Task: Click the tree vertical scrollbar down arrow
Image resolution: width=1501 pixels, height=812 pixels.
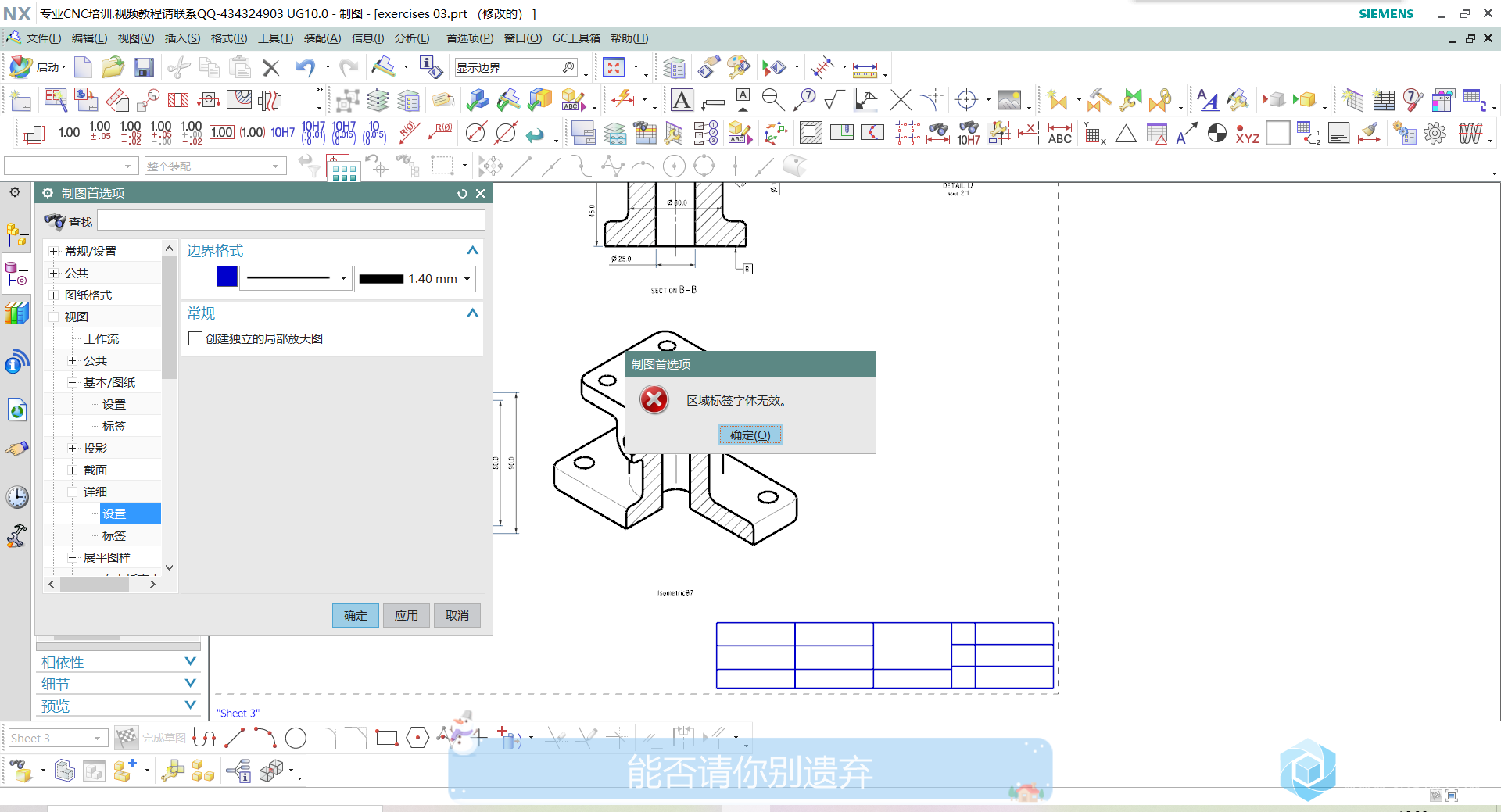Action: click(169, 567)
